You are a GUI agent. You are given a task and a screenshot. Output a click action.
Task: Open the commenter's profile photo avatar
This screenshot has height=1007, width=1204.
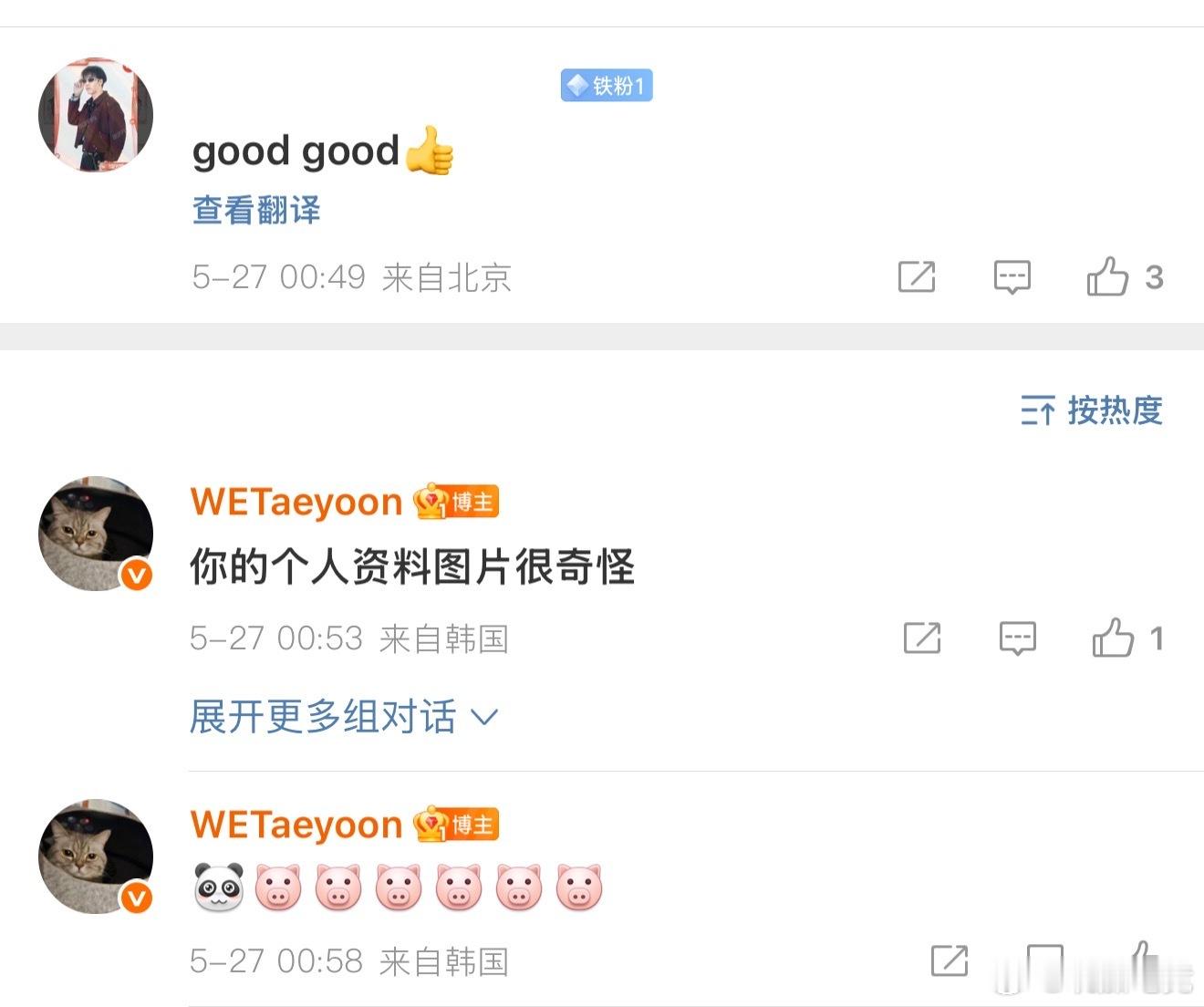coord(96,115)
